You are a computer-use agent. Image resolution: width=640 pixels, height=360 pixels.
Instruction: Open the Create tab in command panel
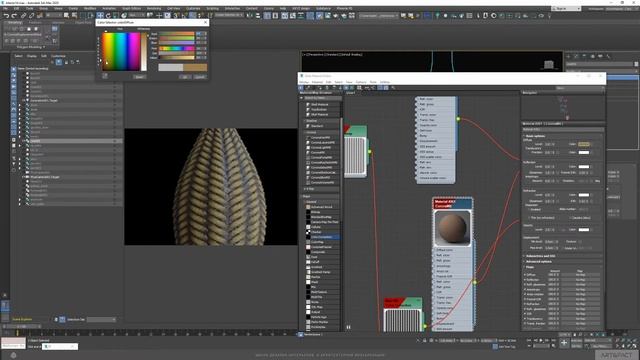coord(569,56)
